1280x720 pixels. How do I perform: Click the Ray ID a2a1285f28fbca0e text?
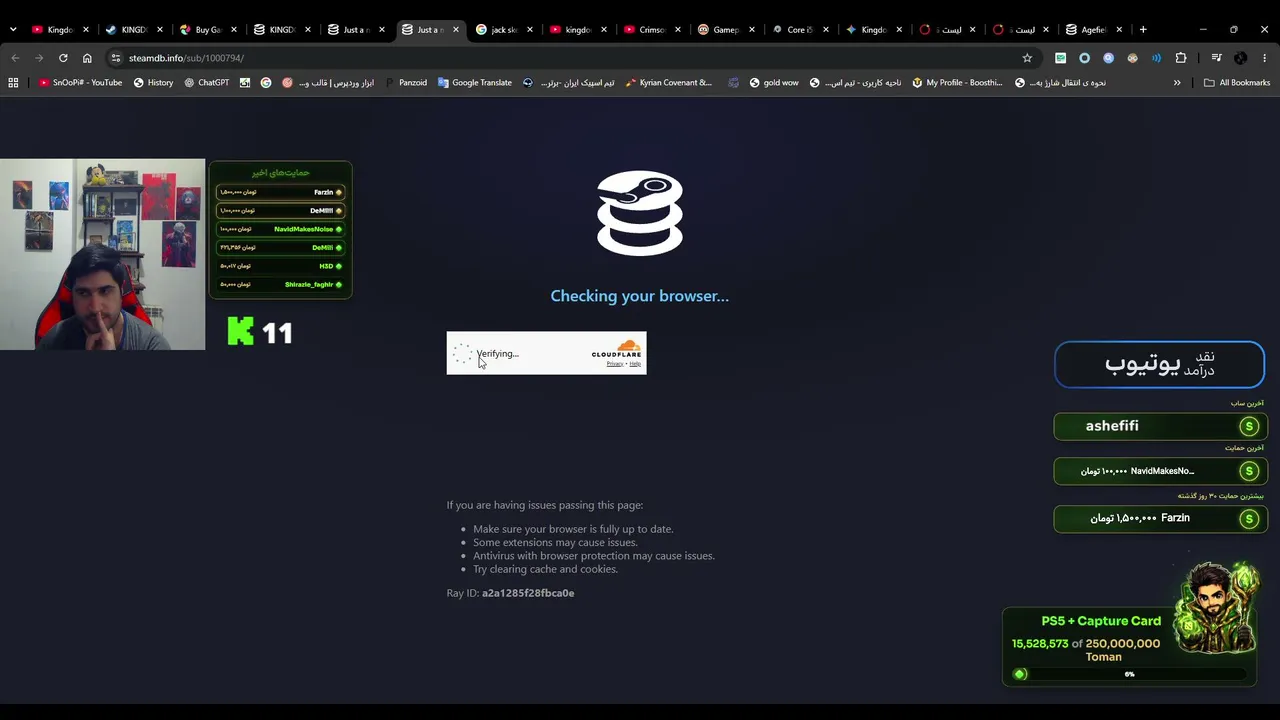[510, 593]
